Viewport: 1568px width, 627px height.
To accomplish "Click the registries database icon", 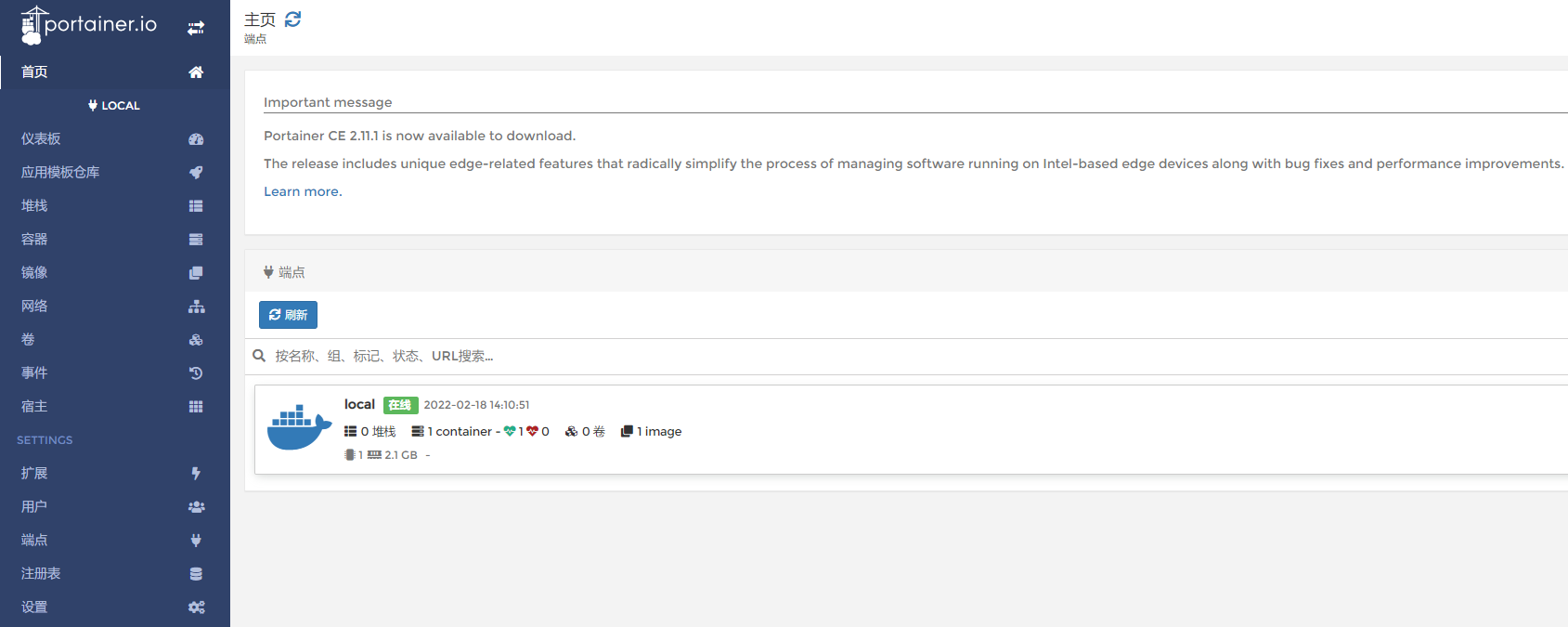I will 196,574.
